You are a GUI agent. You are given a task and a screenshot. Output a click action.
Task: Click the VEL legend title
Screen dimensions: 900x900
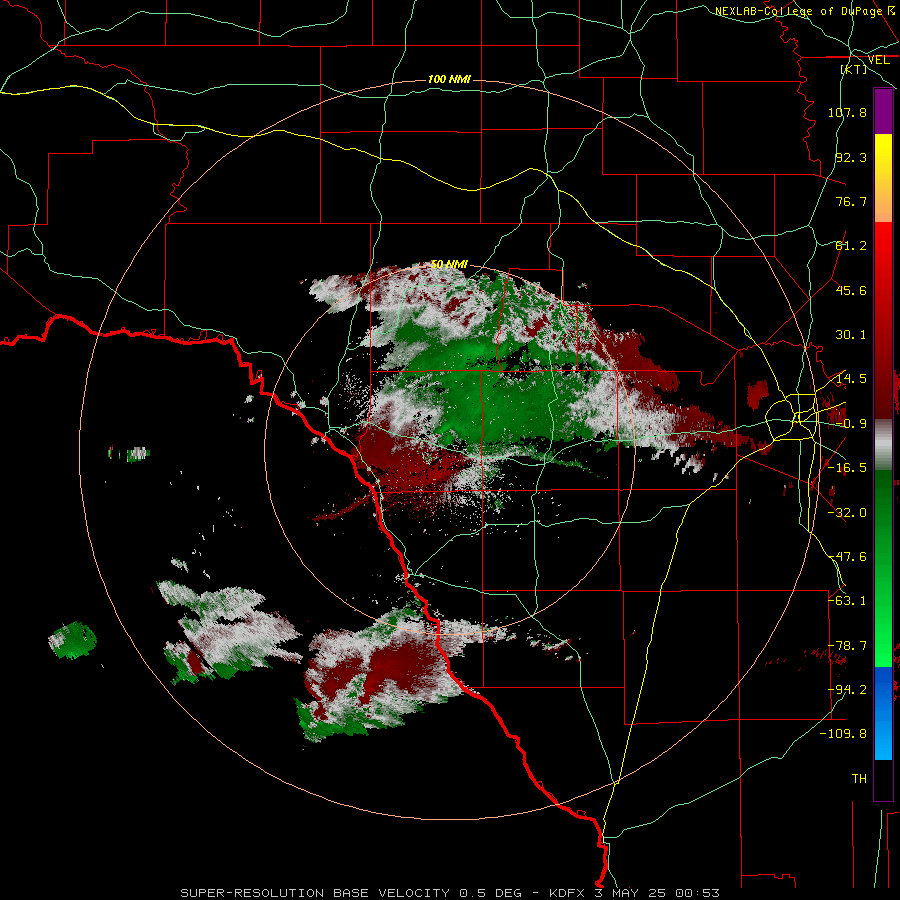878,60
